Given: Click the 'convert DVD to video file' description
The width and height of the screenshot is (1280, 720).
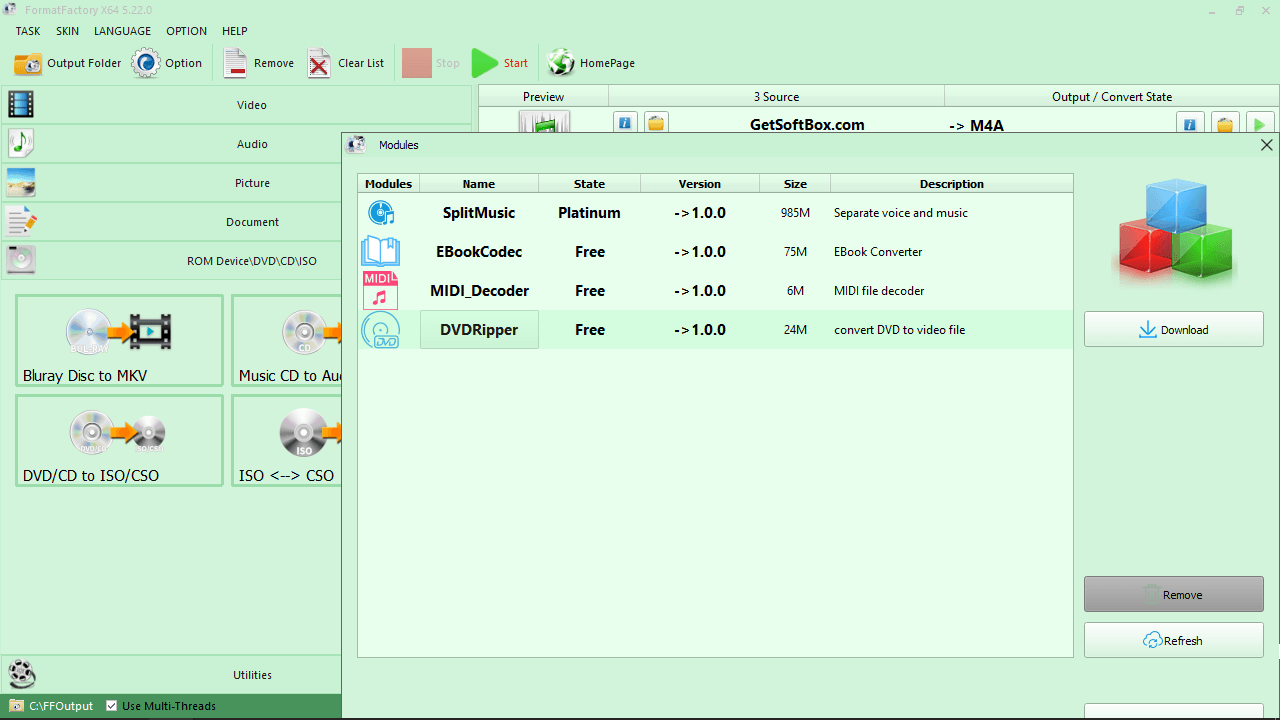Looking at the screenshot, I should pyautogui.click(x=900, y=330).
